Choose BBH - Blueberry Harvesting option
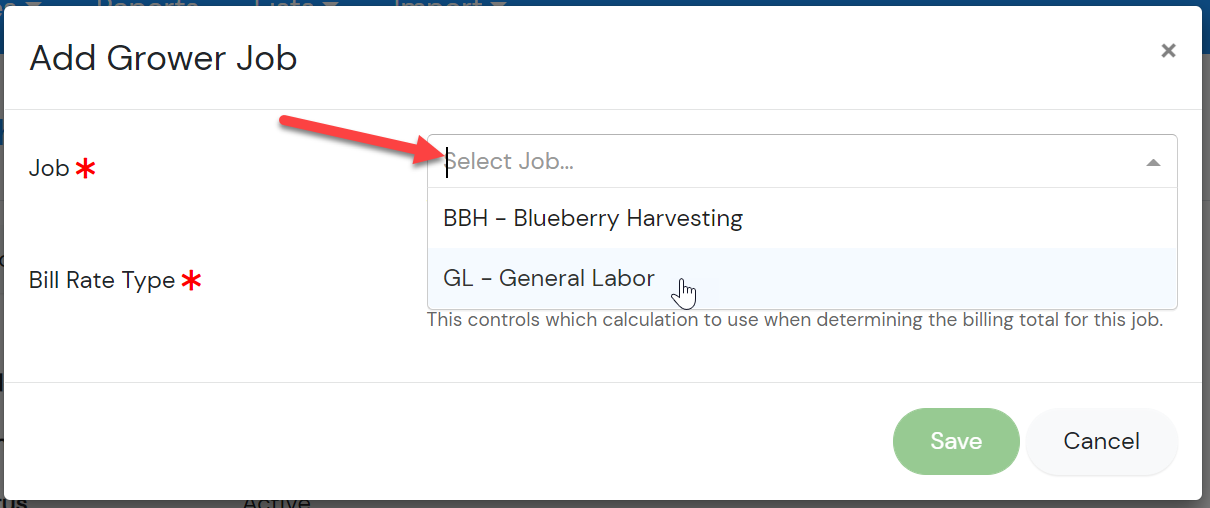 click(x=802, y=218)
